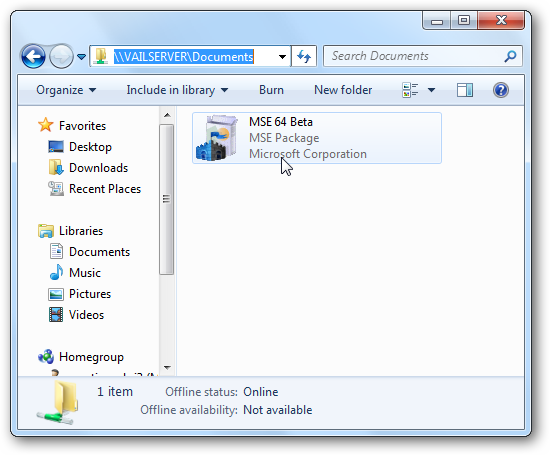The width and height of the screenshot is (550, 455).
Task: Open the Documents library
Action: click(99, 252)
